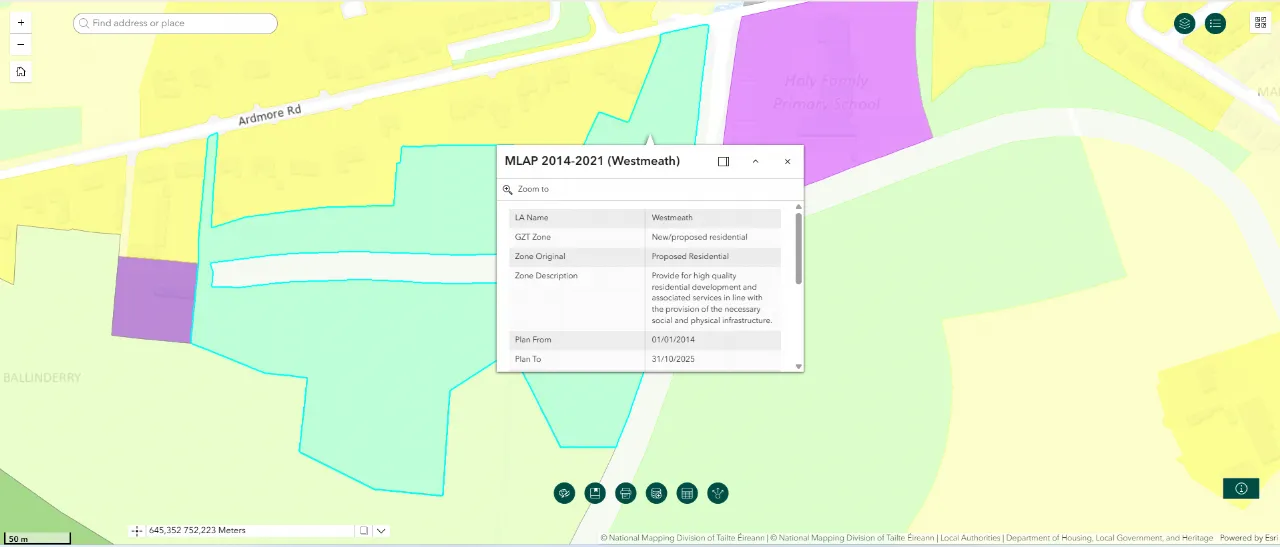Viewport: 1280px width, 547px height.
Task: Click the popup scroll-down arrow
Action: (x=798, y=367)
